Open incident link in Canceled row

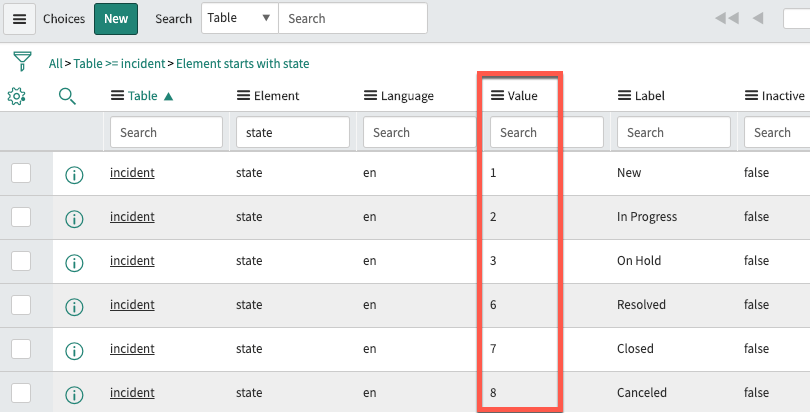132,392
